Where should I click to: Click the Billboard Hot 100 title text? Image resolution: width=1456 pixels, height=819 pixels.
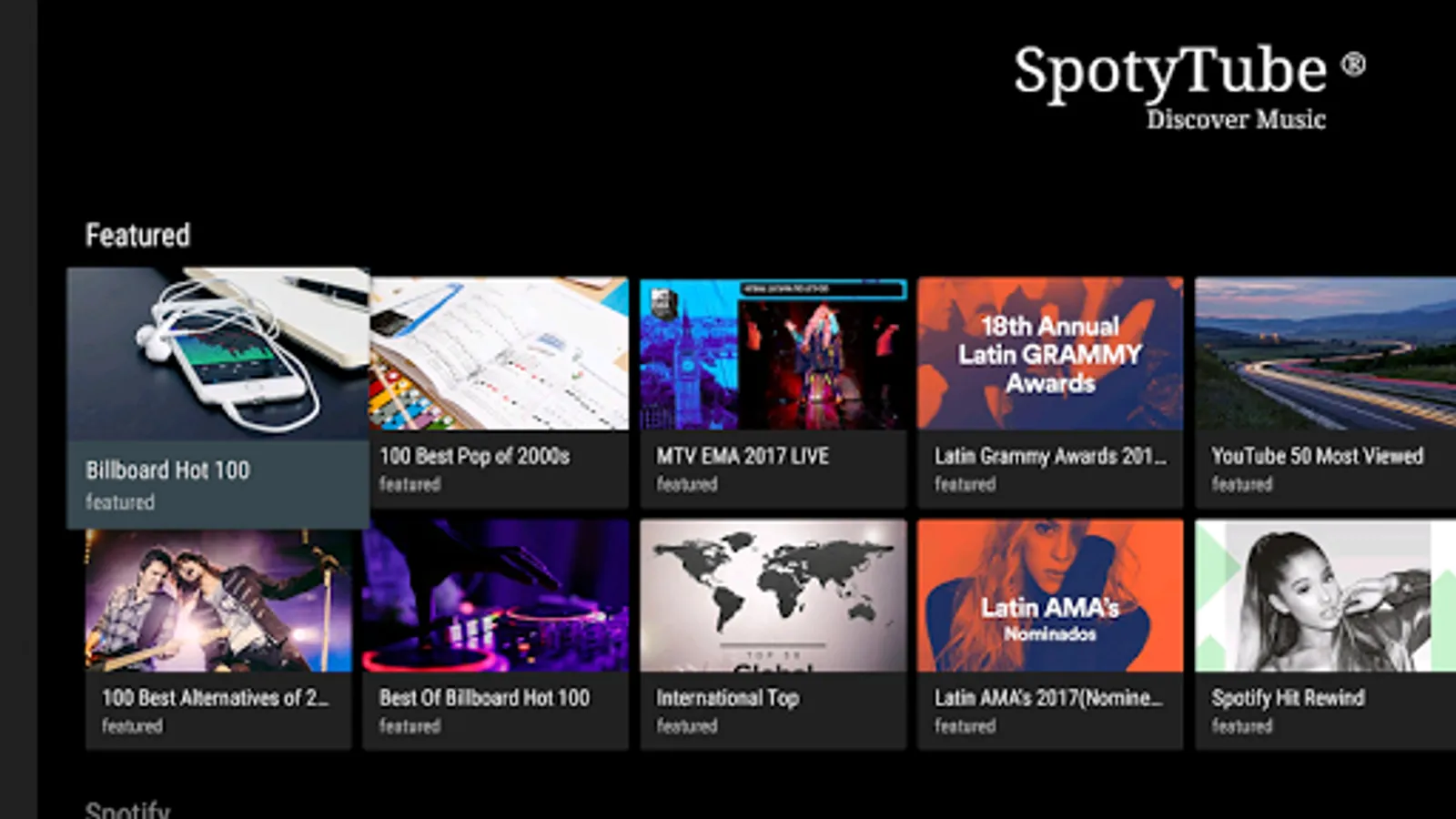(167, 470)
